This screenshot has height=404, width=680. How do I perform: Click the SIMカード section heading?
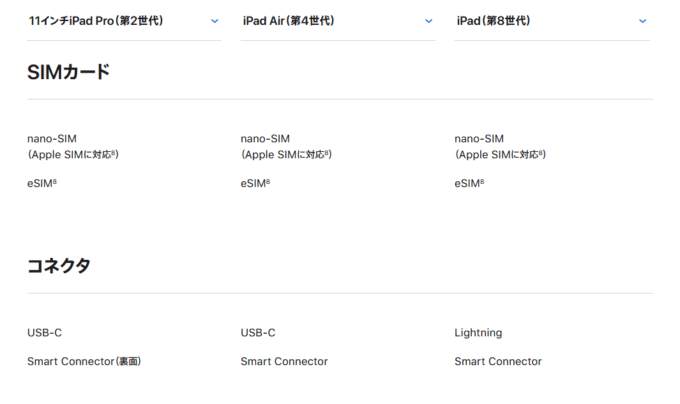click(x=69, y=72)
